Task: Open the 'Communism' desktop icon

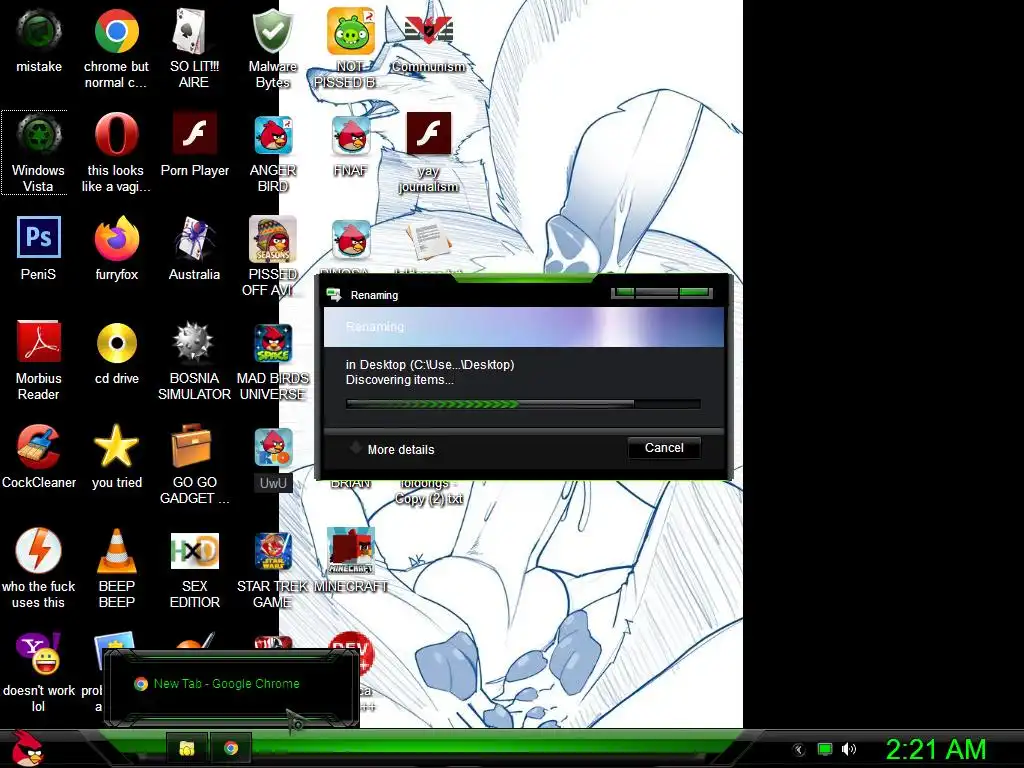Action: (428, 31)
